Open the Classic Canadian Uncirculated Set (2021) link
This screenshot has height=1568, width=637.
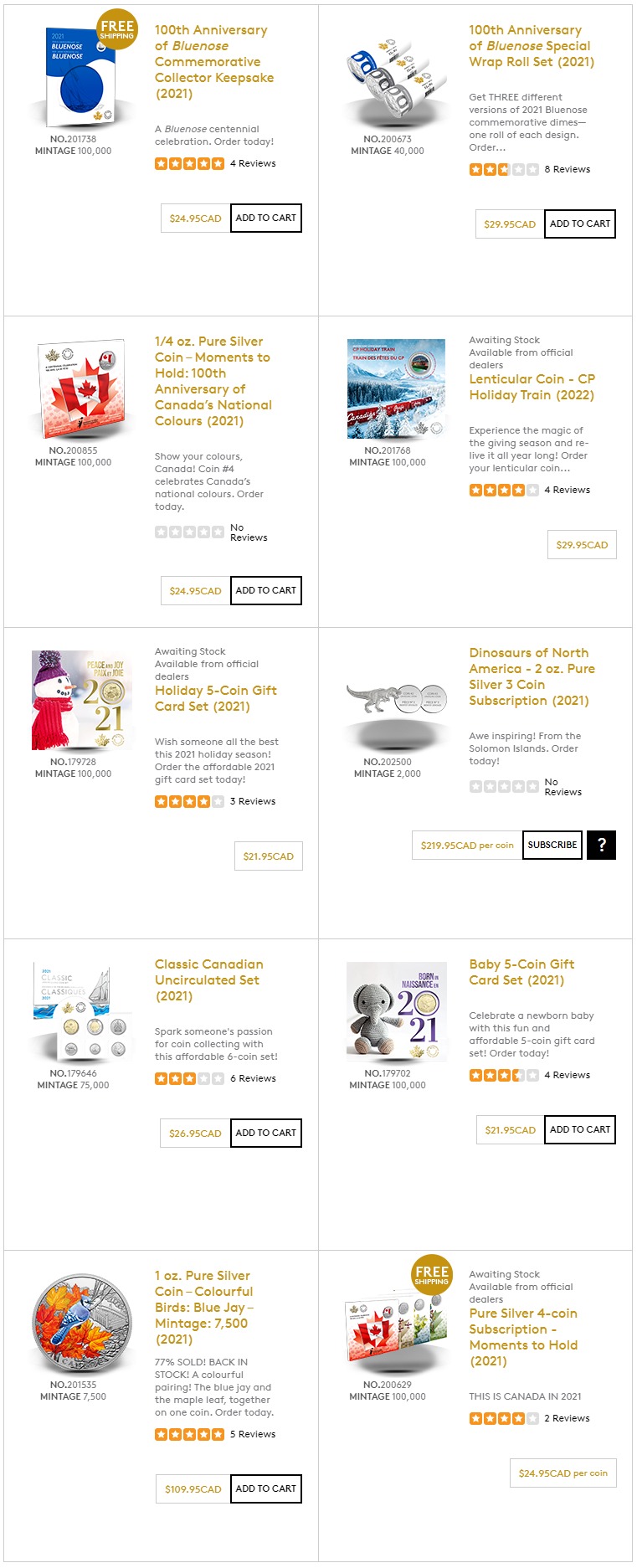(209, 980)
